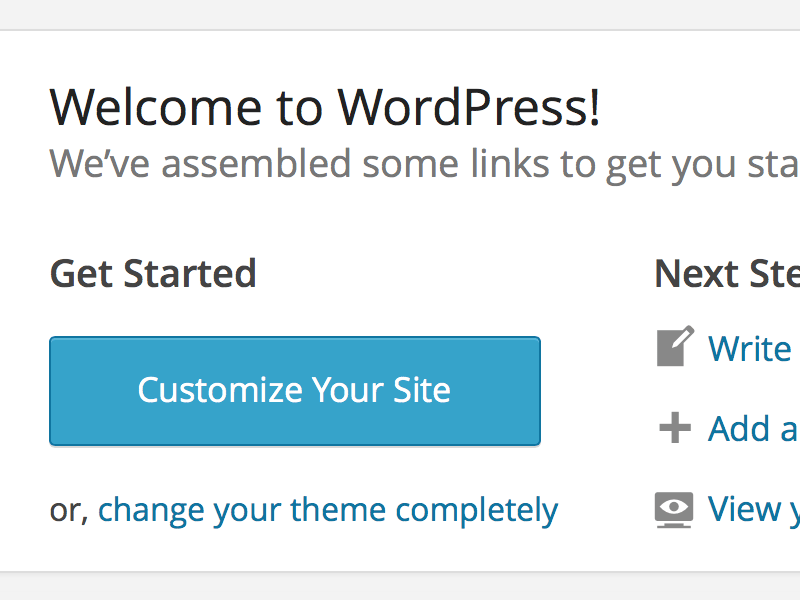Click the gray strip below the welcome panel
800x600 pixels.
click(400, 586)
